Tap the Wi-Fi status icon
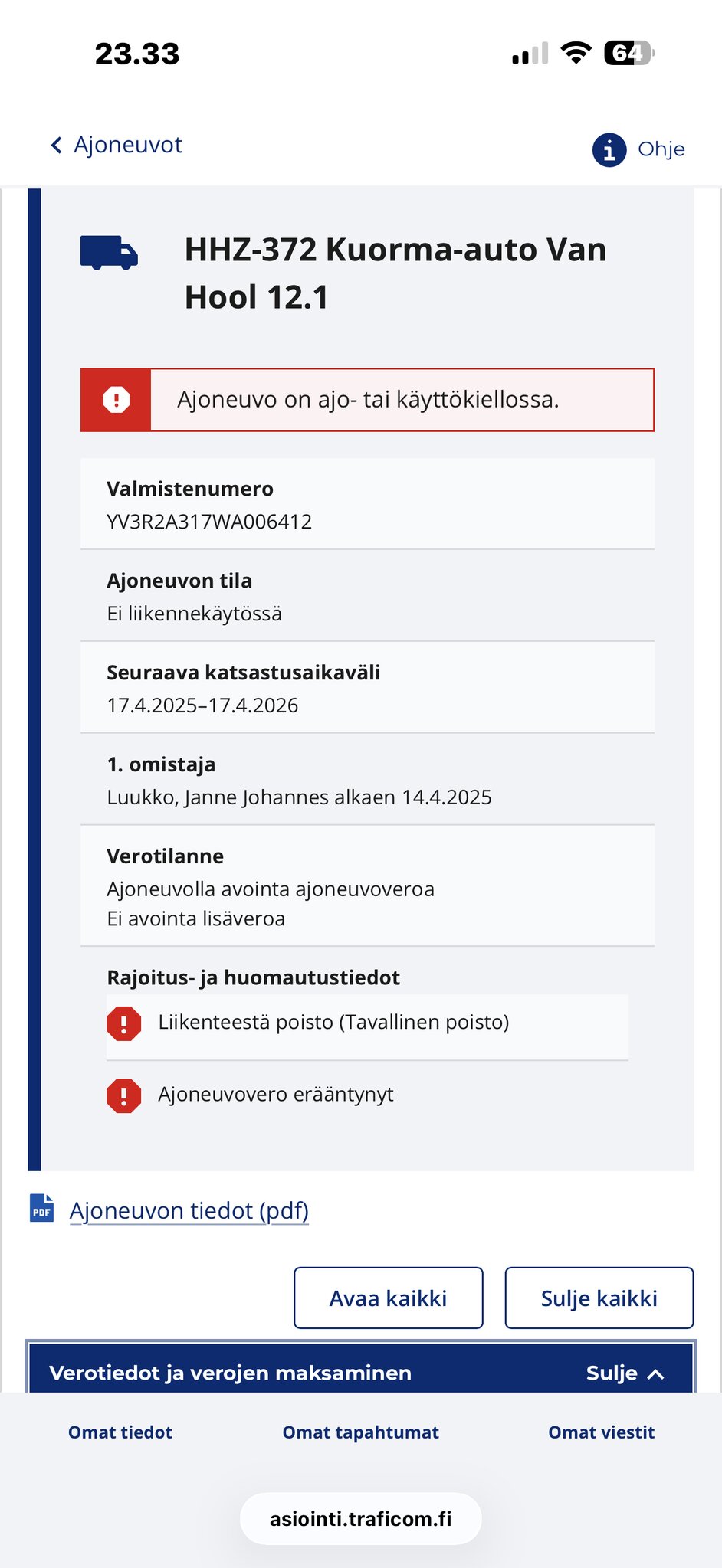This screenshot has height=1568, width=722. [575, 54]
